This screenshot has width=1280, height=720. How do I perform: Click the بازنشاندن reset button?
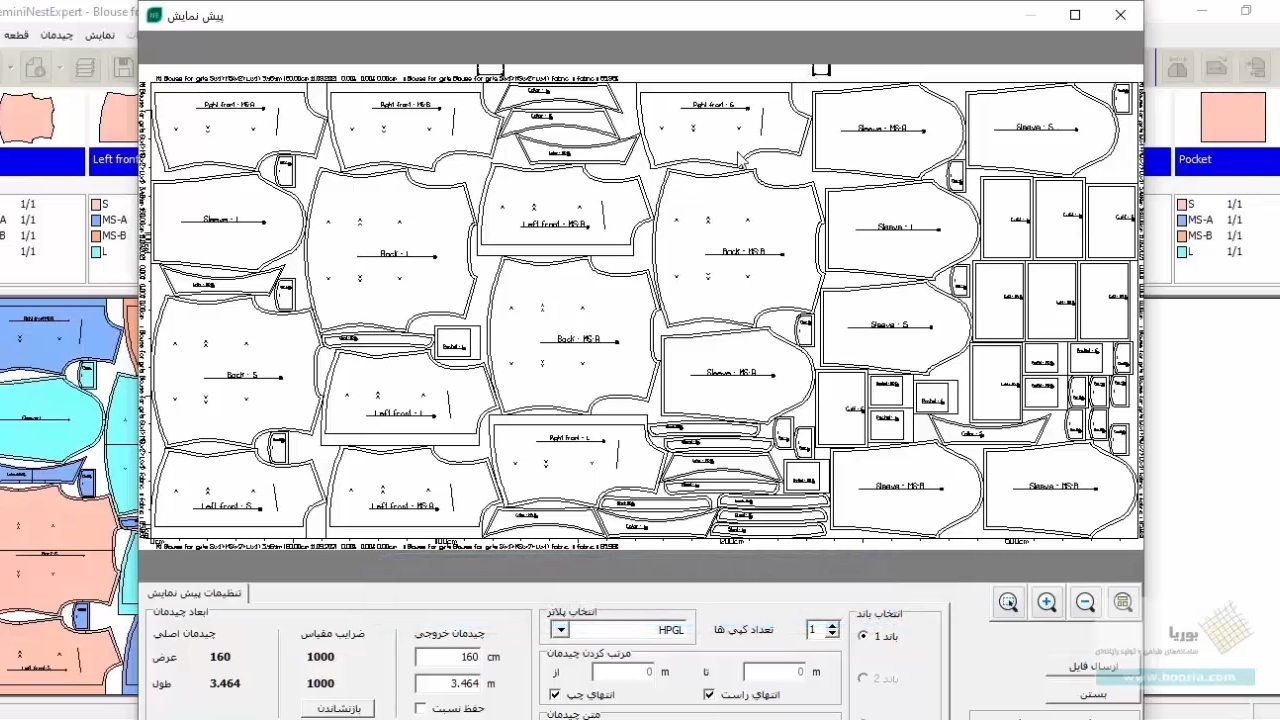coord(337,708)
